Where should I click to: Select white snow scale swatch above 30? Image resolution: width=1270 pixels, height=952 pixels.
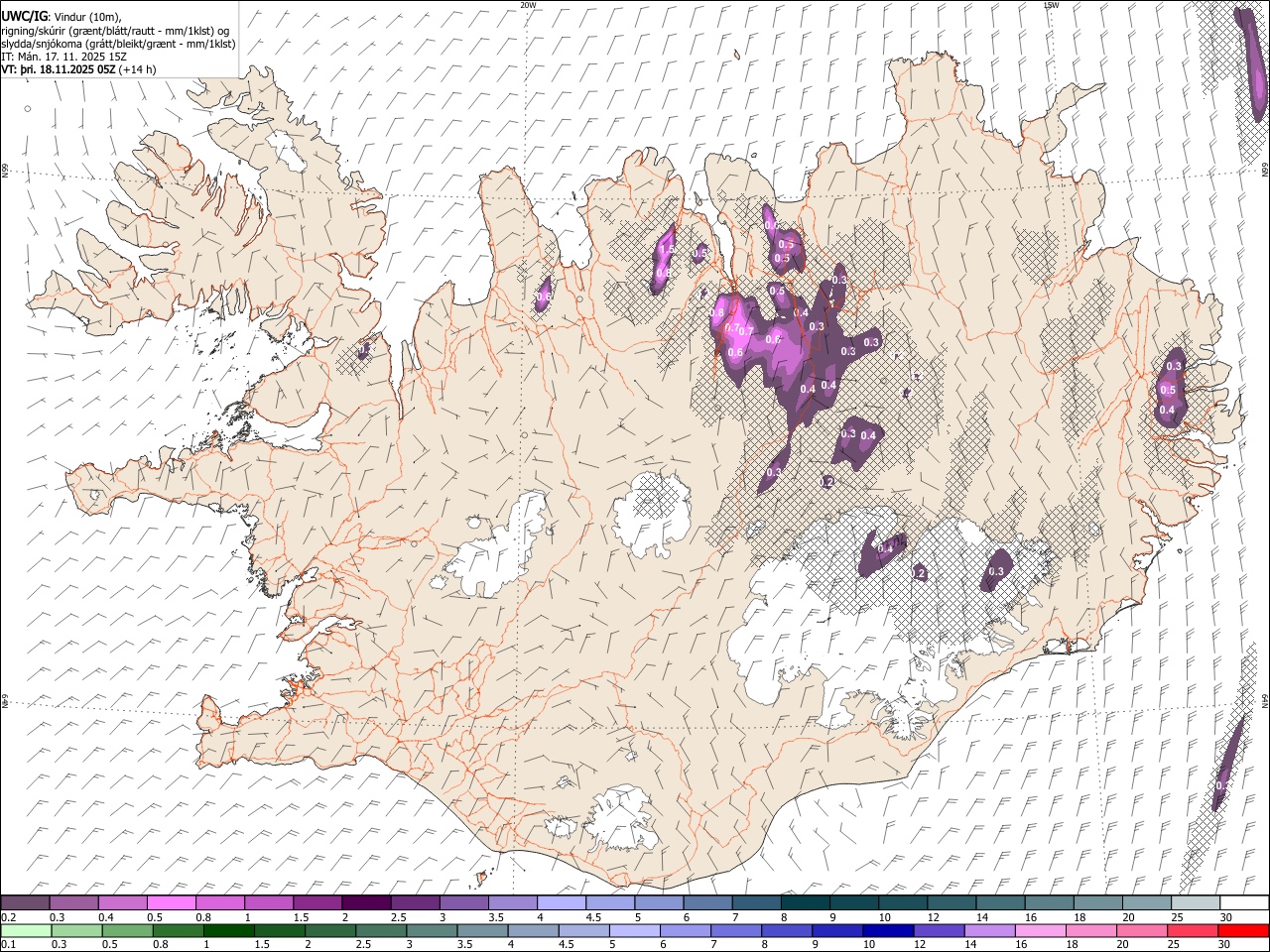click(1243, 902)
